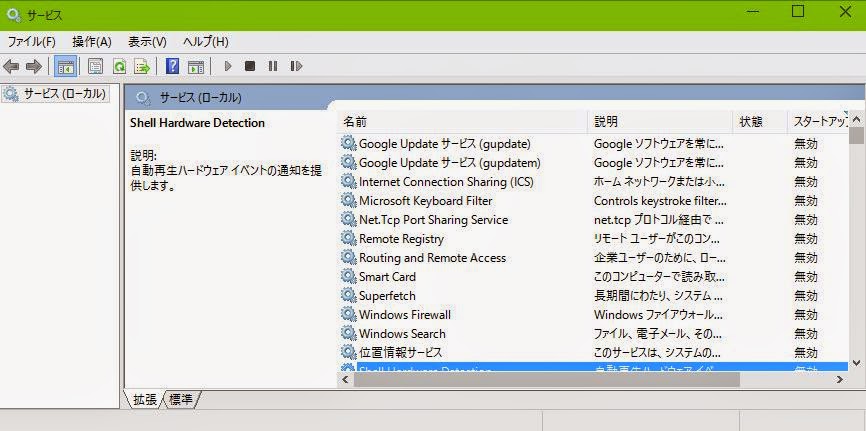Image resolution: width=866 pixels, height=431 pixels.
Task: Click gear icon beside Remote Registry
Action: point(348,239)
